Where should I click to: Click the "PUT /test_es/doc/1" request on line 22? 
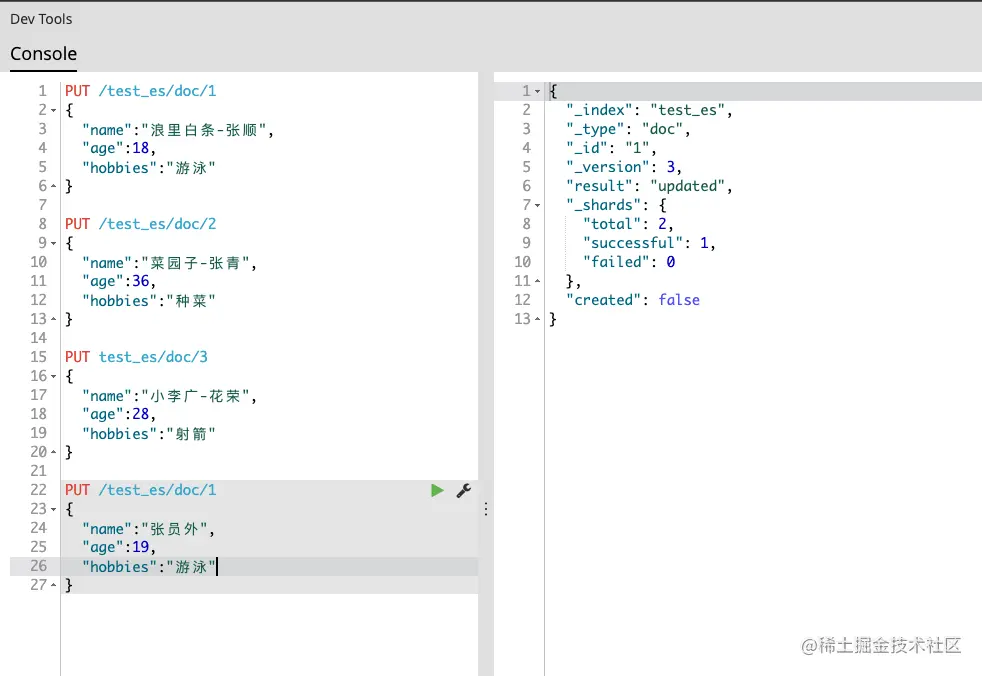[x=140, y=490]
